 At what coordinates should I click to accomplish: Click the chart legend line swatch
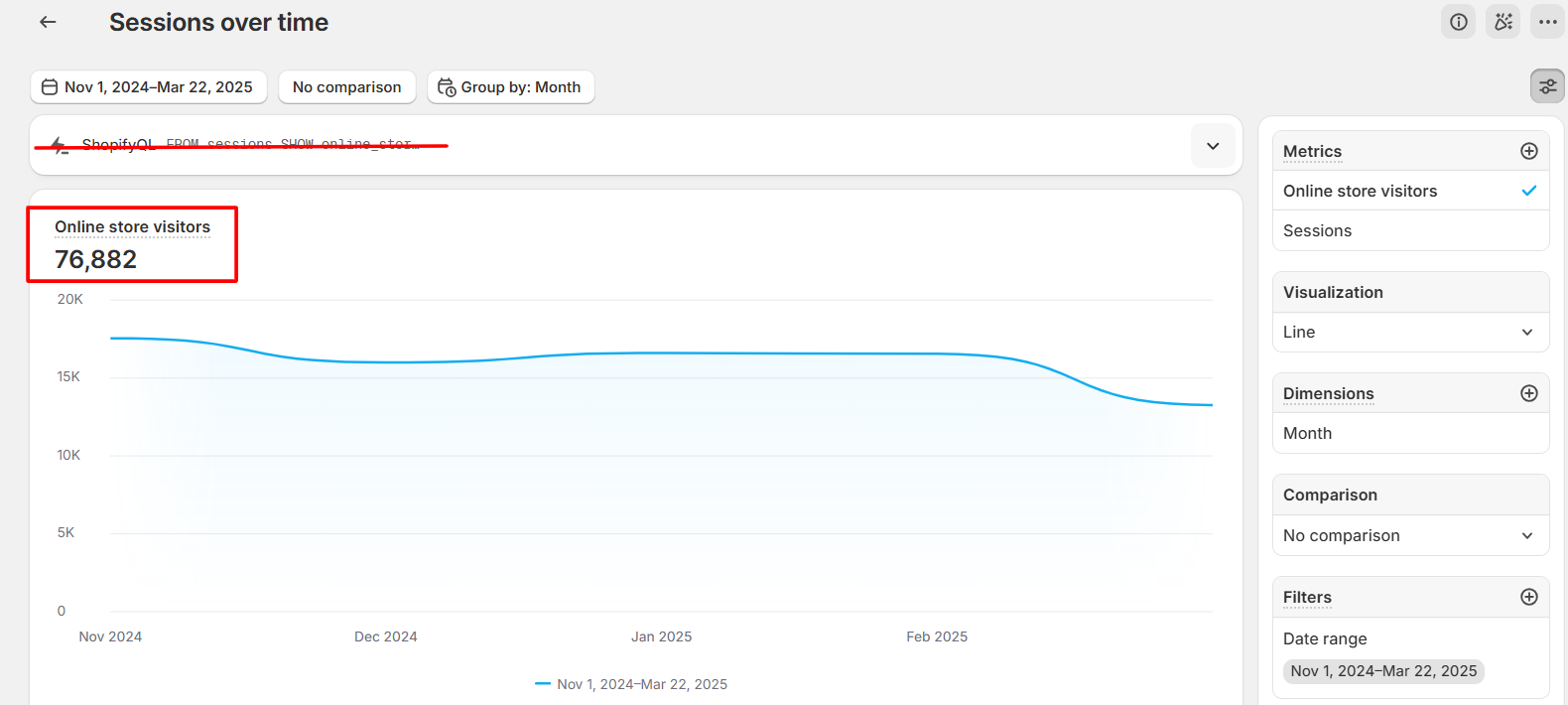click(543, 684)
